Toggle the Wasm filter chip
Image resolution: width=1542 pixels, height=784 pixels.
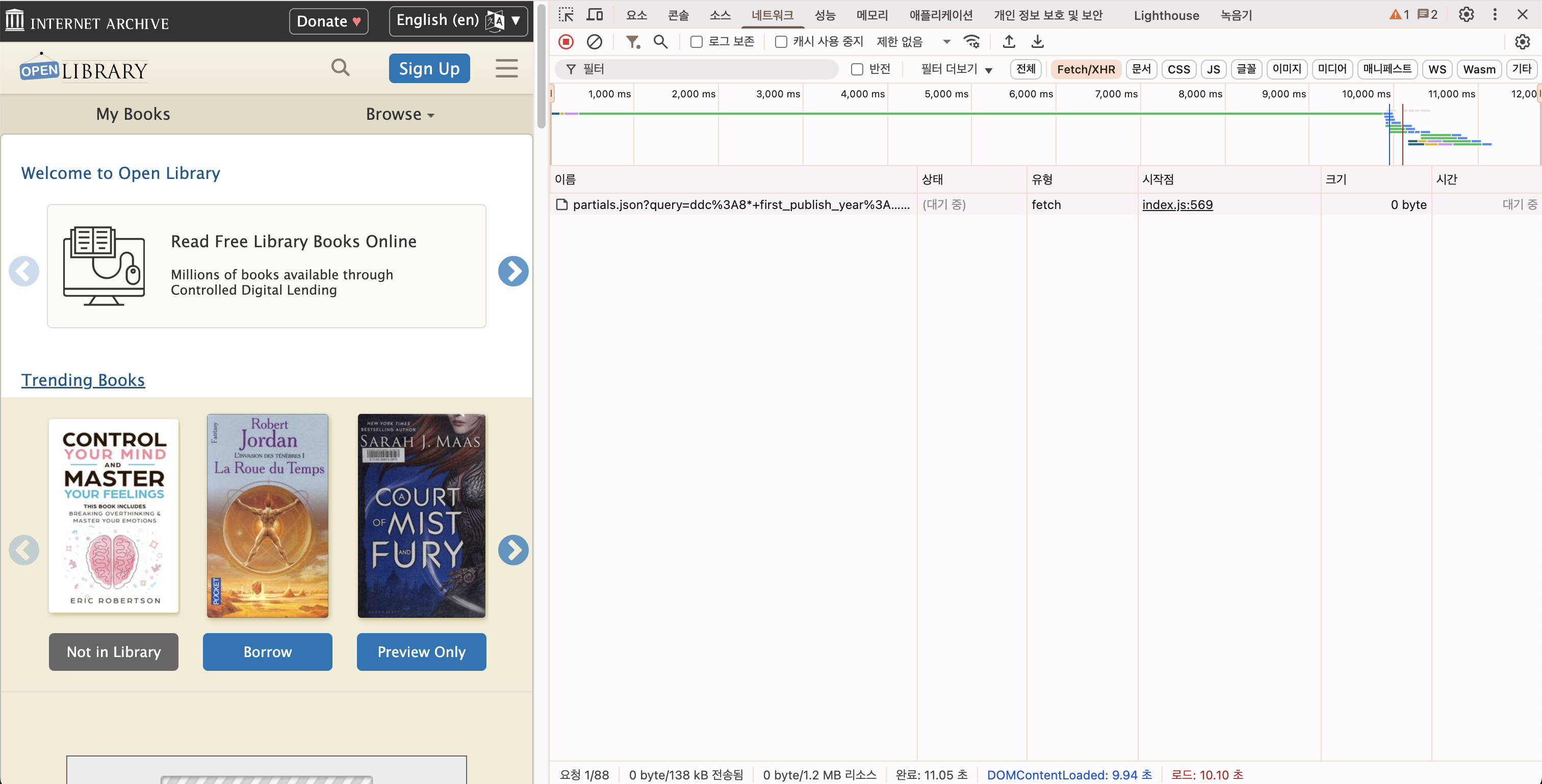[1479, 69]
